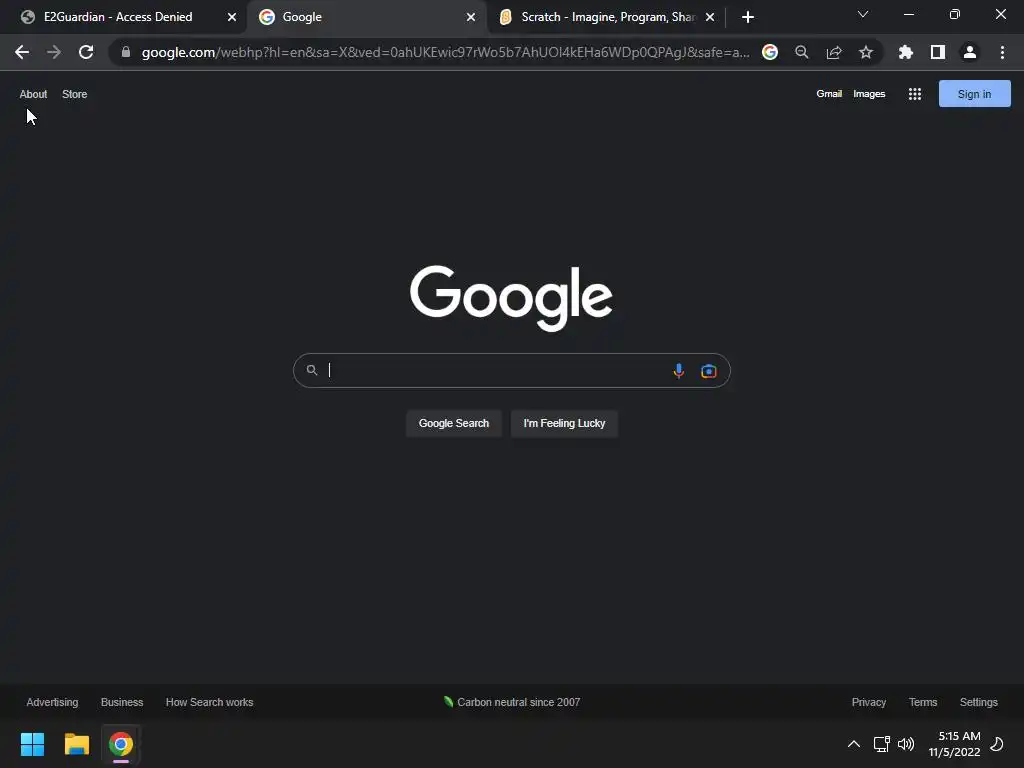The image size is (1024, 768).
Task: View site information via lock icon
Action: (x=126, y=52)
